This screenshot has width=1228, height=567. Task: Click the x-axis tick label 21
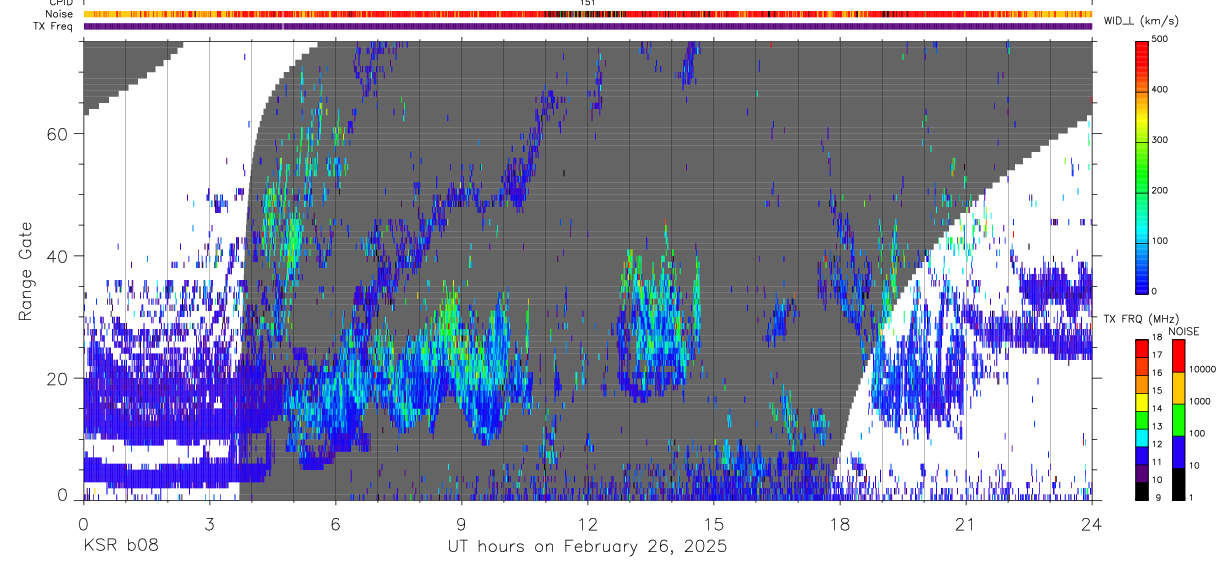(x=966, y=523)
